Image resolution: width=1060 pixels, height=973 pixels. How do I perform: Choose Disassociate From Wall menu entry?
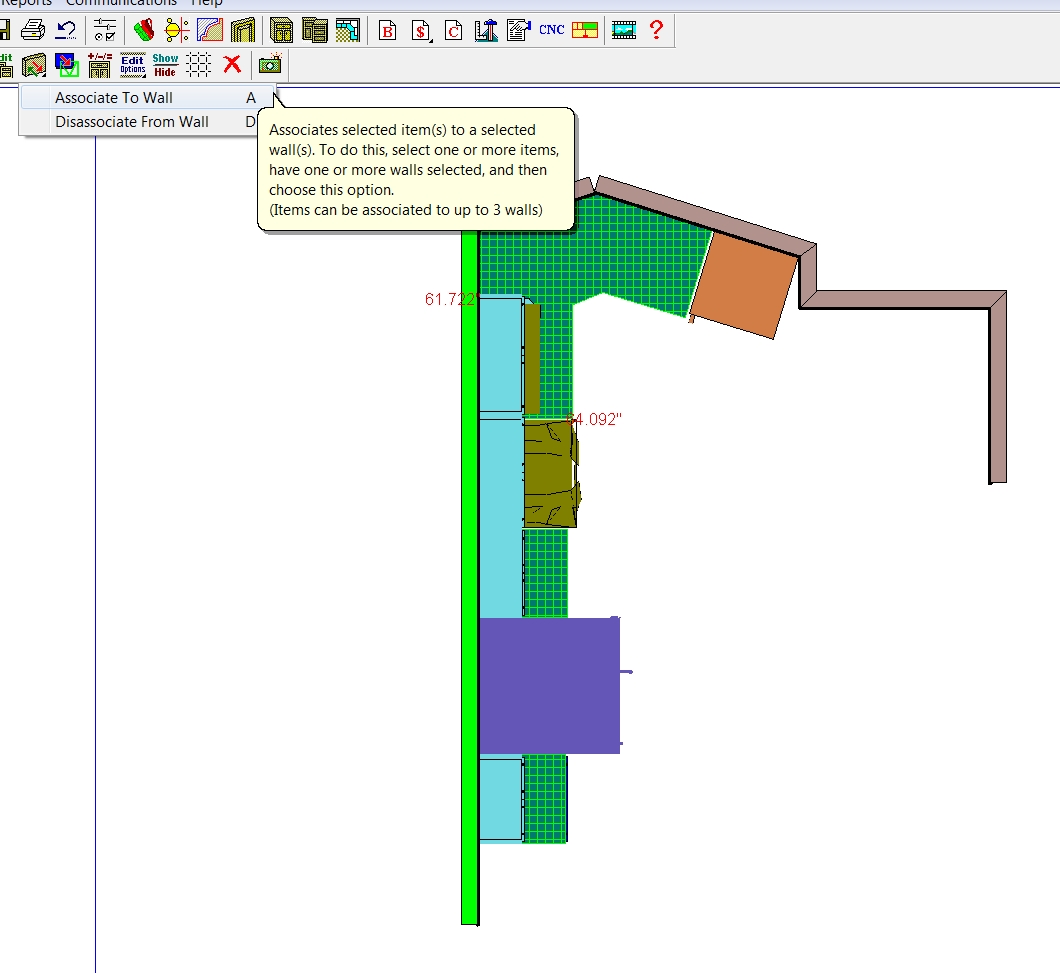tap(132, 122)
